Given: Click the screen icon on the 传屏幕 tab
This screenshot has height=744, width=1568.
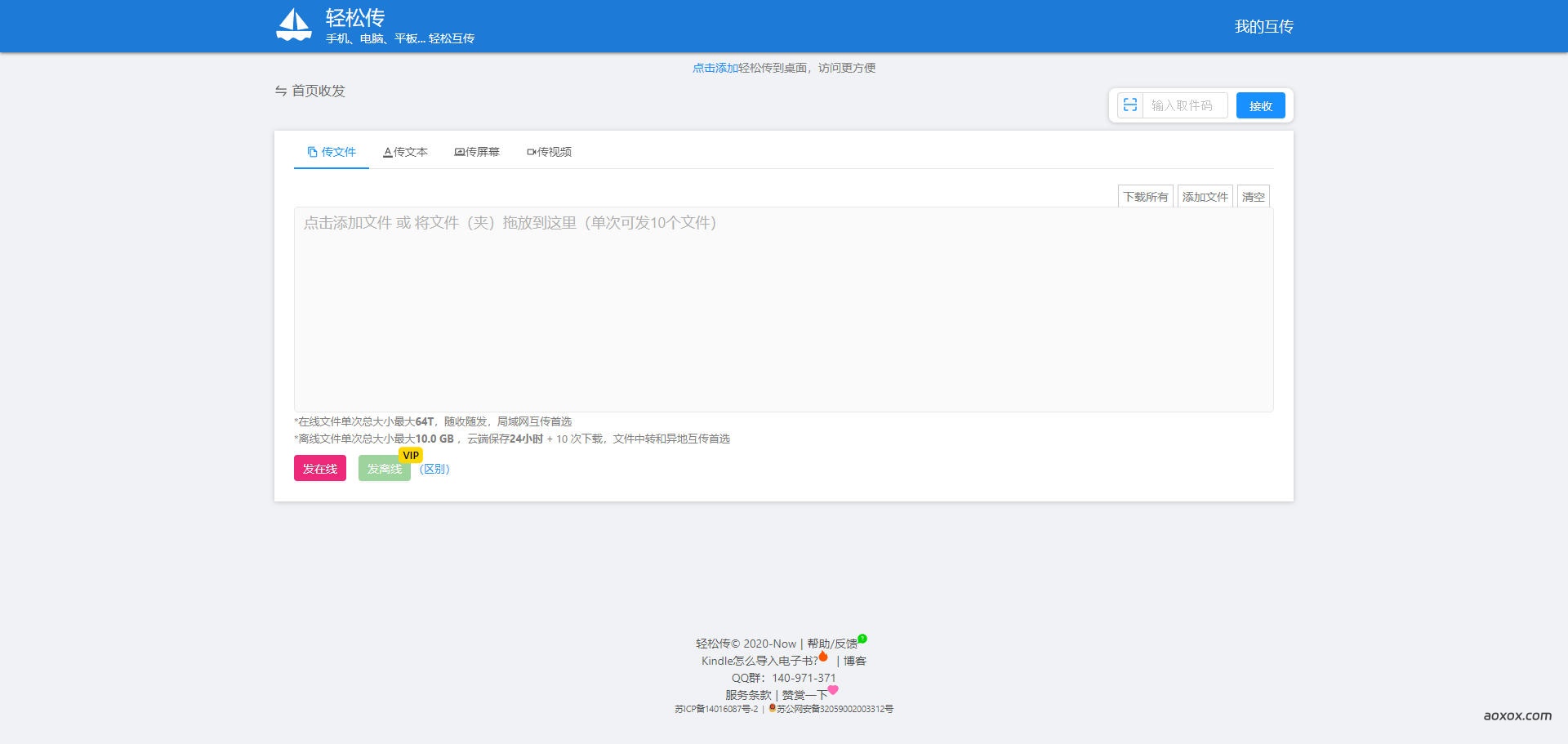Looking at the screenshot, I should (458, 152).
